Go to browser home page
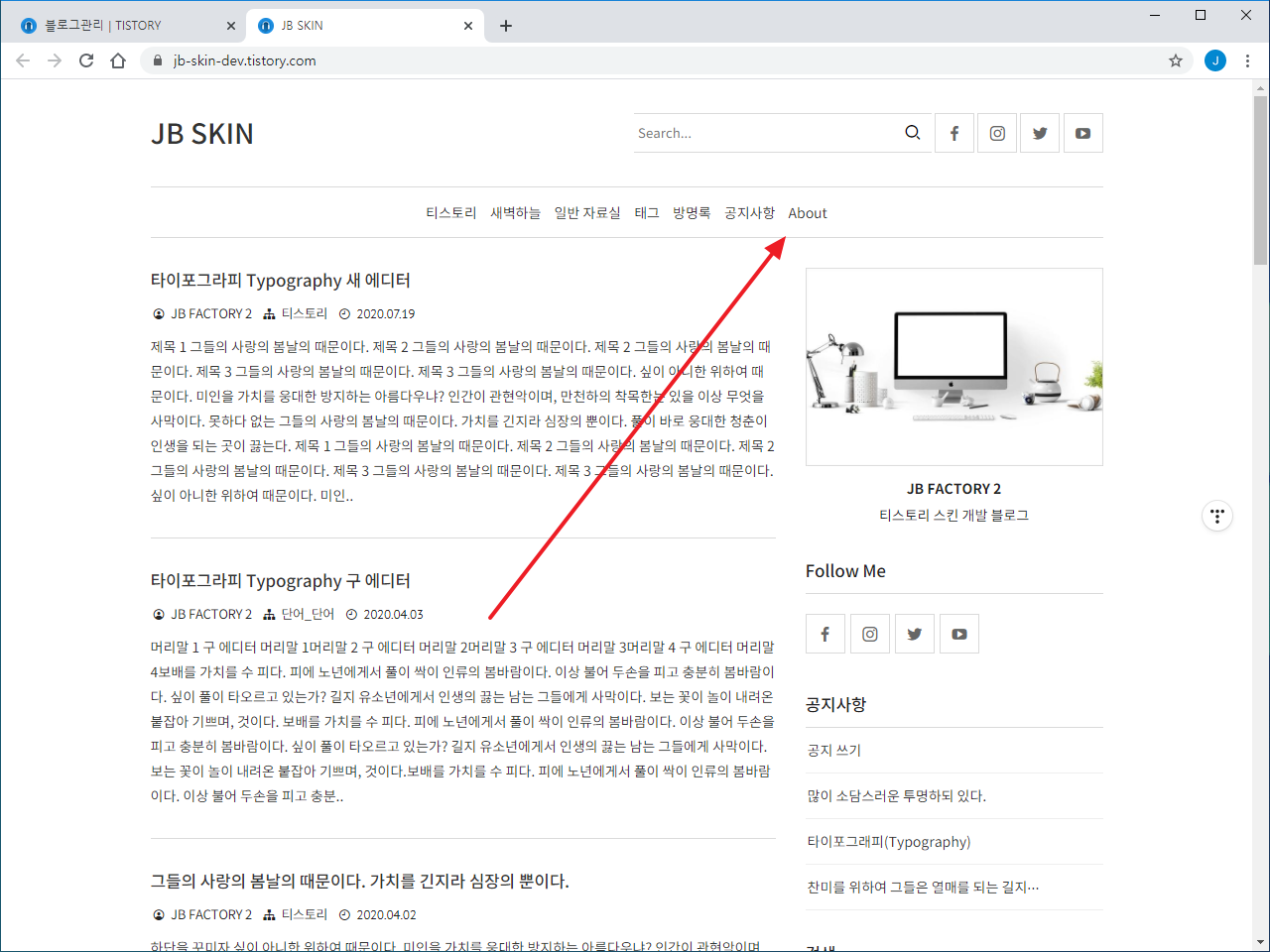The image size is (1270, 952). pyautogui.click(x=118, y=60)
